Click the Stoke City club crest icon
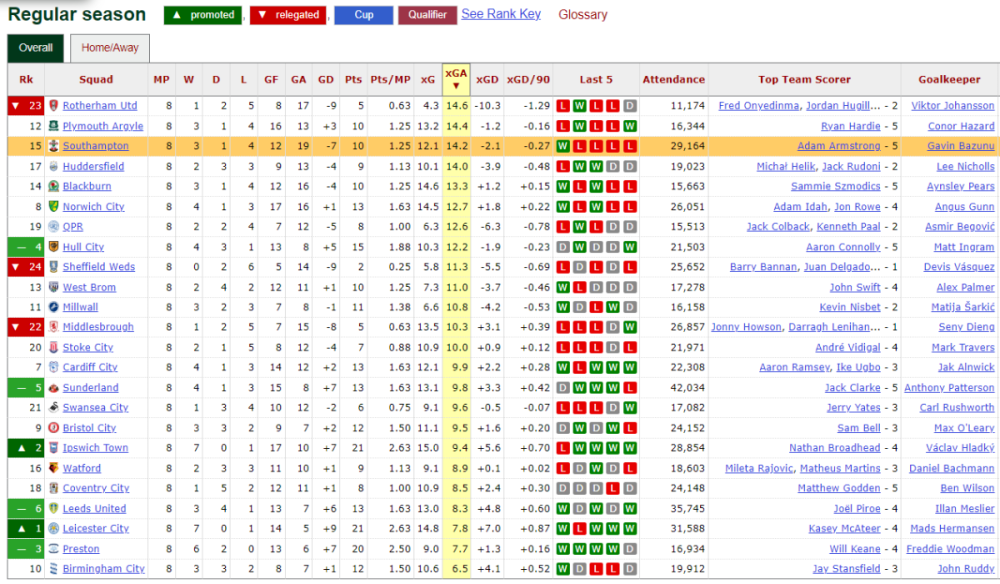This screenshot has height=584, width=1000. coord(53,347)
